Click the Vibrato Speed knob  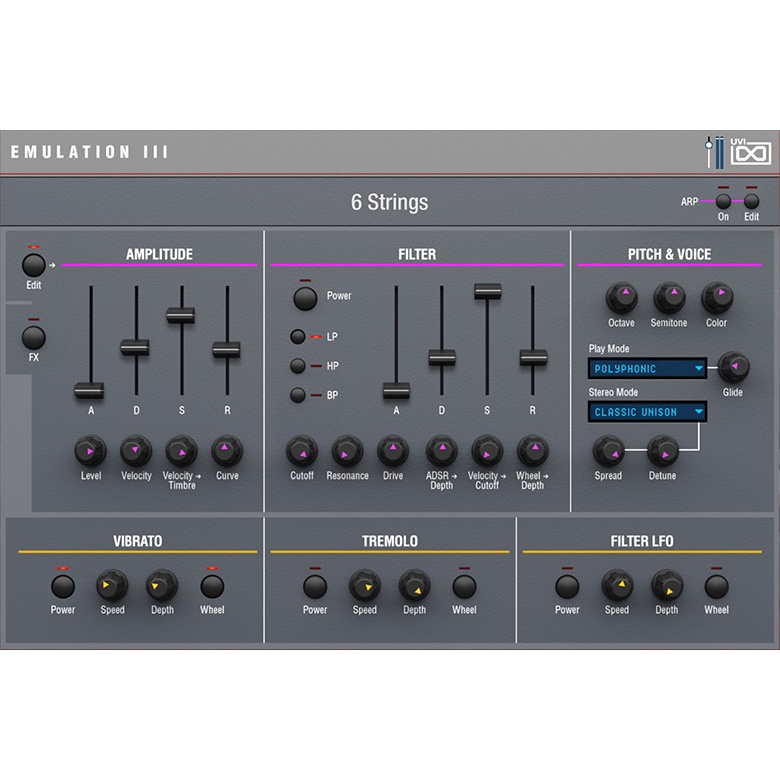click(112, 585)
